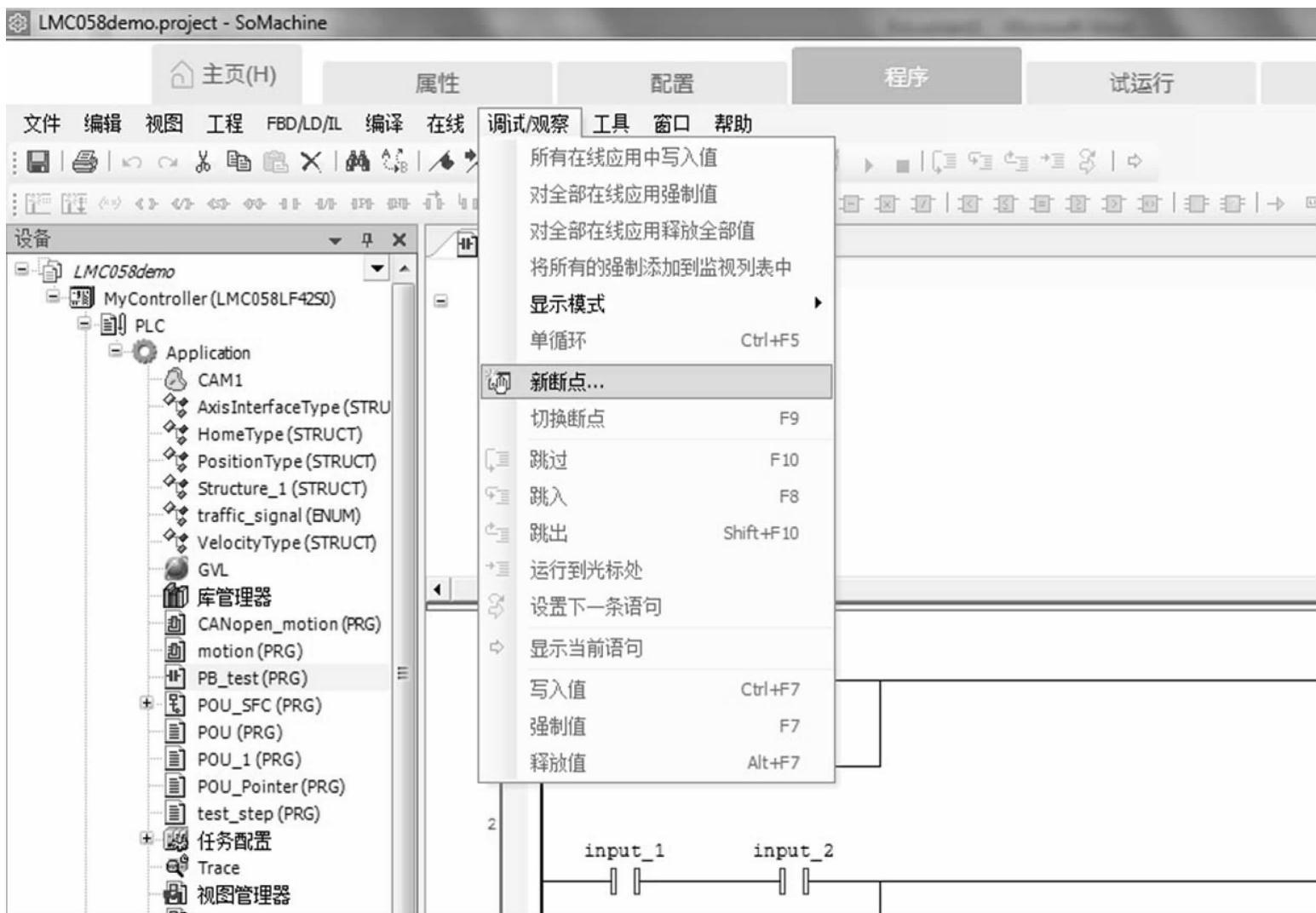Click the Insert Network icon in ladder toolbar
This screenshot has width=1316, height=913.
click(38, 203)
